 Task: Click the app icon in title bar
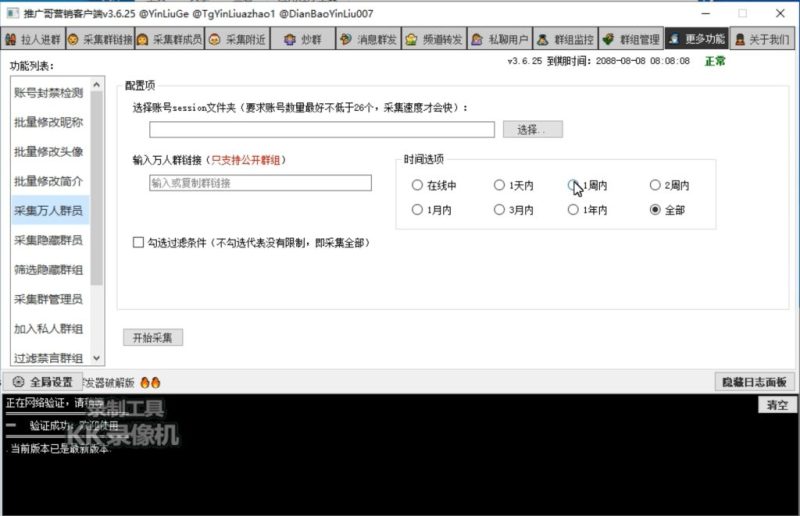point(12,13)
